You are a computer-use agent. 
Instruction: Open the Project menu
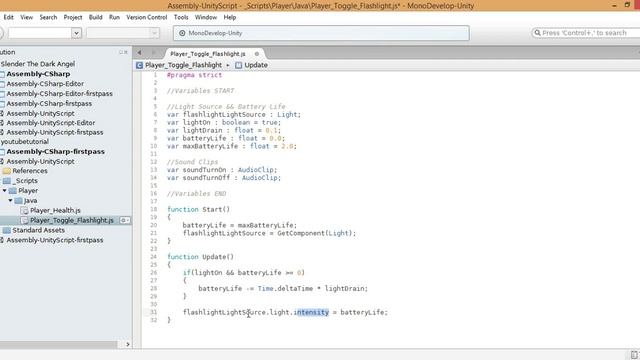pos(73,17)
